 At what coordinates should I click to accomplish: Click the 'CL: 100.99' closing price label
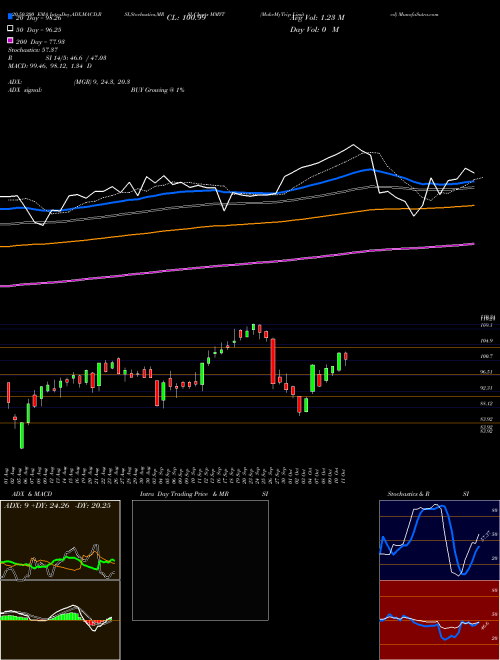pos(186,18)
